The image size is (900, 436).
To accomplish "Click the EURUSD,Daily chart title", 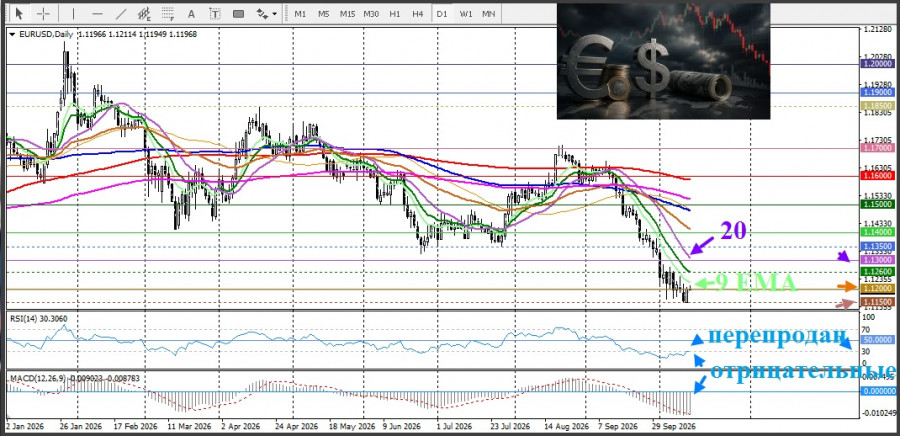I will click(x=46, y=34).
